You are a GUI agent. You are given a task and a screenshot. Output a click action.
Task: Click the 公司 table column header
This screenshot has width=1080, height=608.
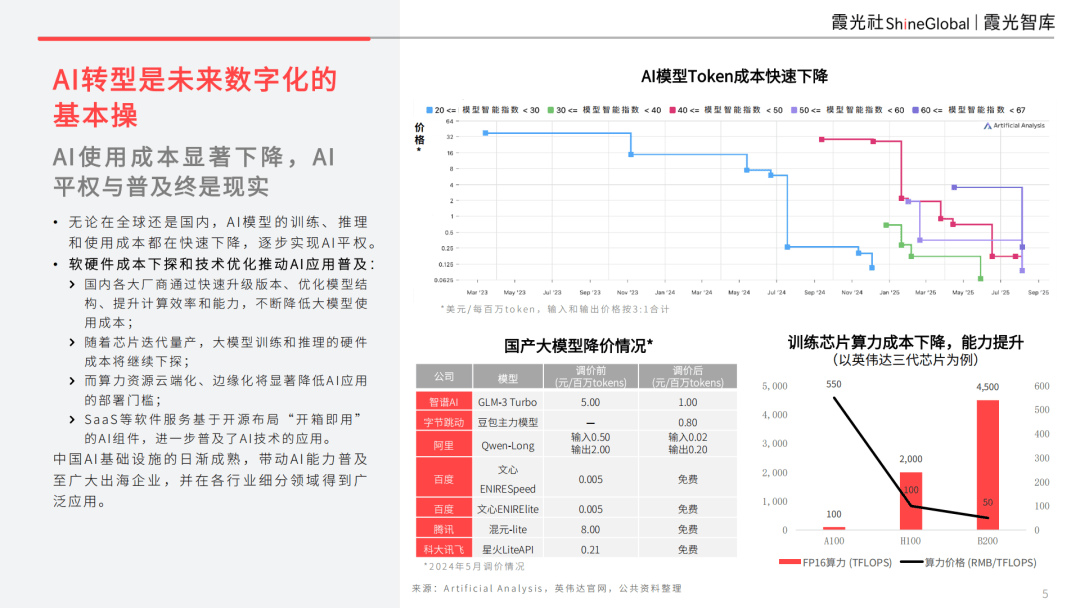[x=444, y=377]
